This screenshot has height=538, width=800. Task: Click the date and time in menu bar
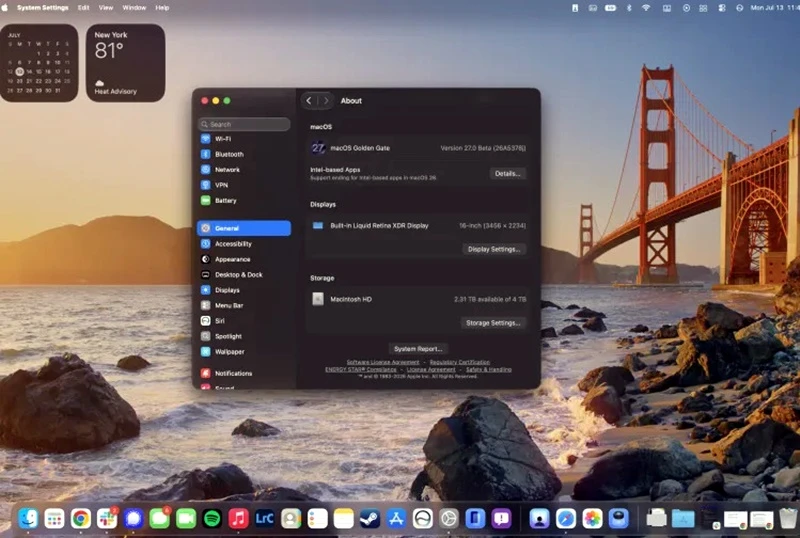click(775, 8)
